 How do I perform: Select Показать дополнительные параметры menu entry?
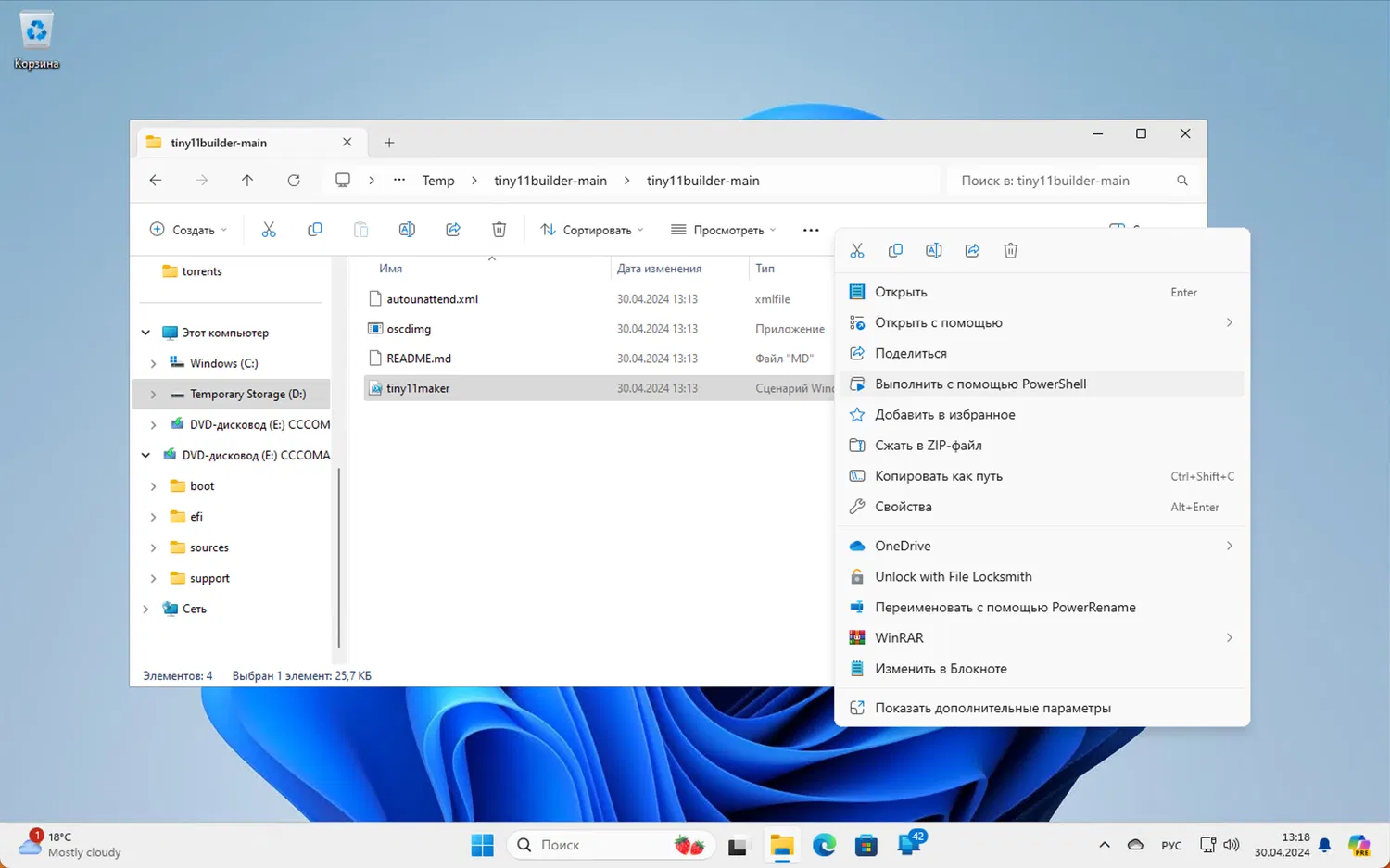(992, 708)
